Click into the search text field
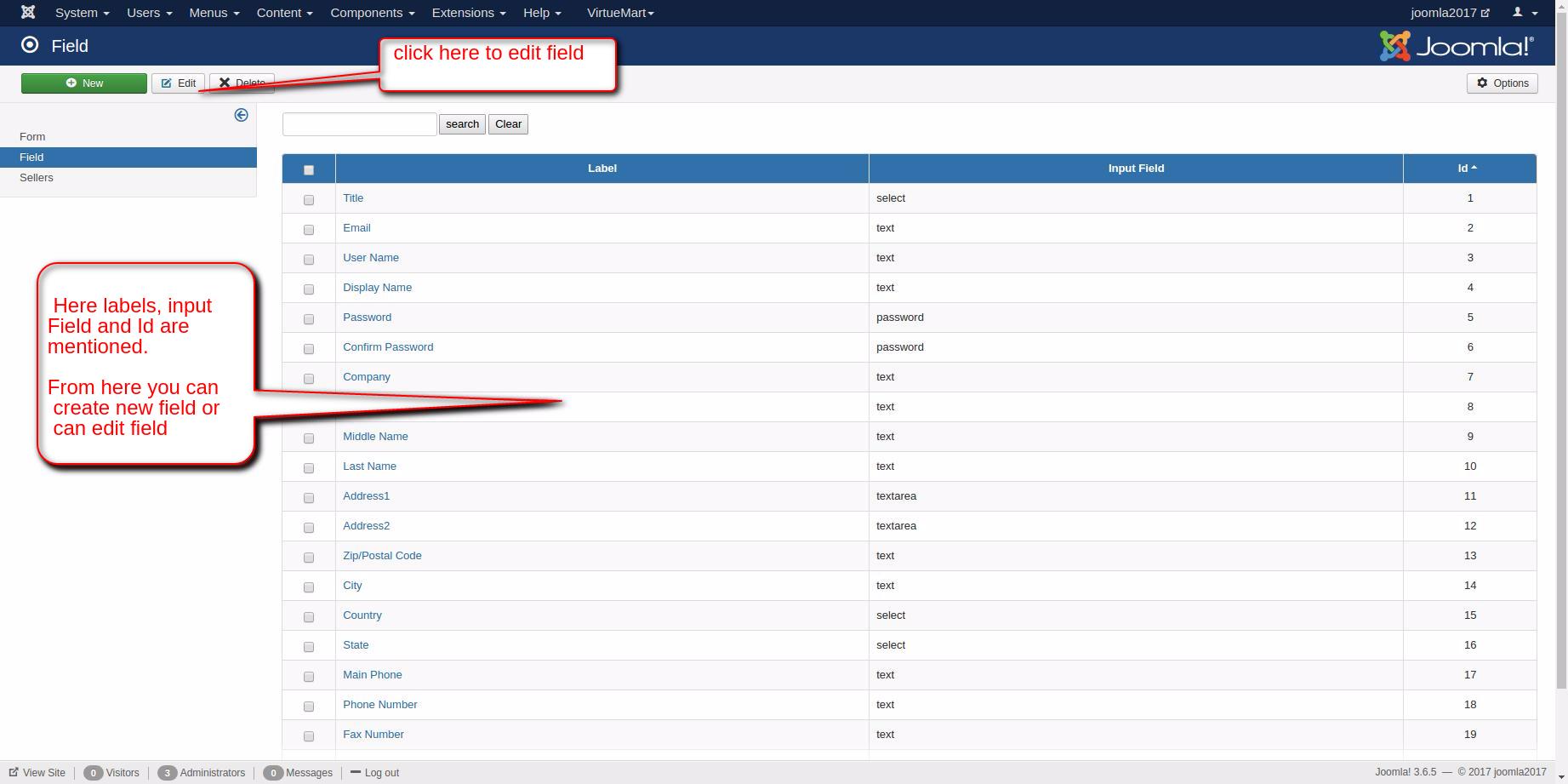The image size is (1568, 784). [360, 124]
